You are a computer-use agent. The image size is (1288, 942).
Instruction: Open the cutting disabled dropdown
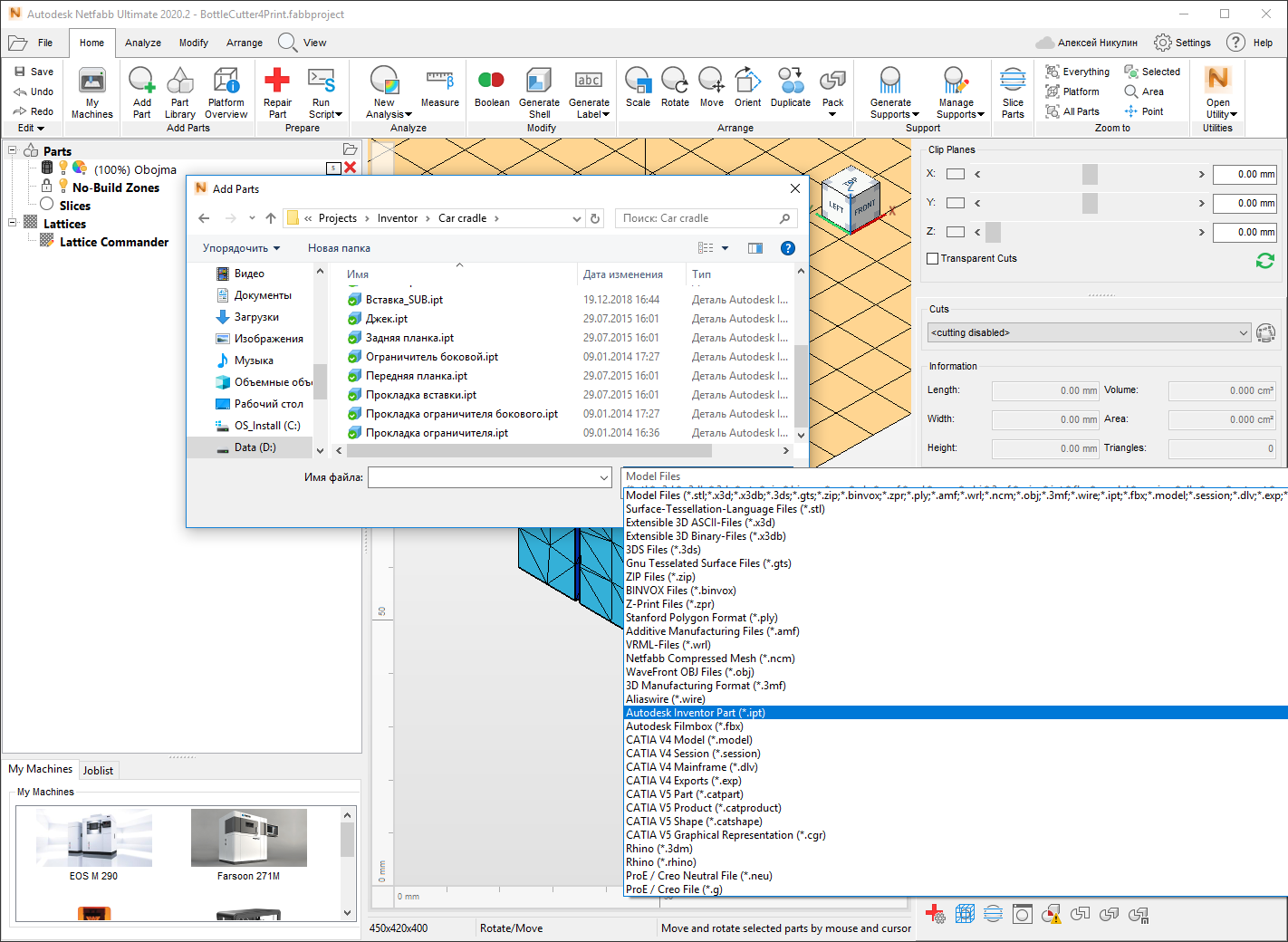pyautogui.click(x=1090, y=332)
